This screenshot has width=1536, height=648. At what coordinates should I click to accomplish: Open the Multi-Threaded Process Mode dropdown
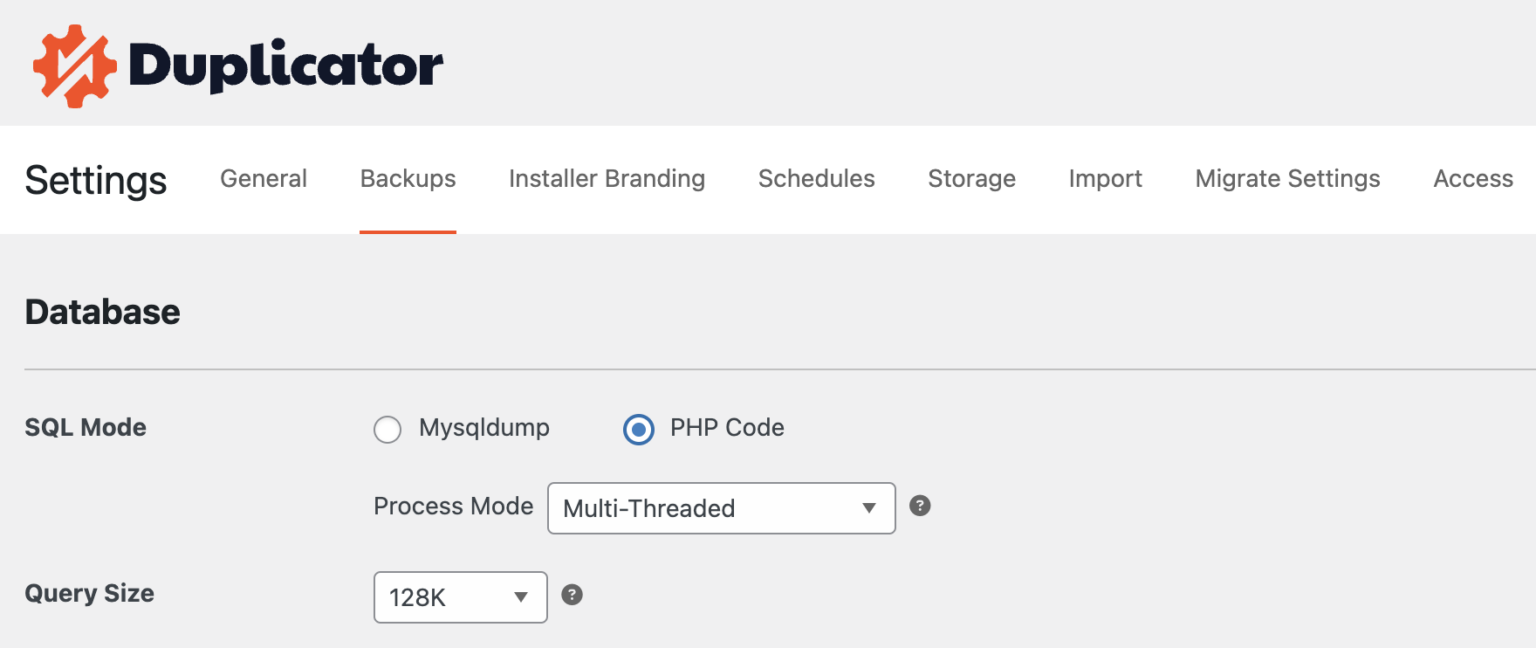pyautogui.click(x=721, y=508)
